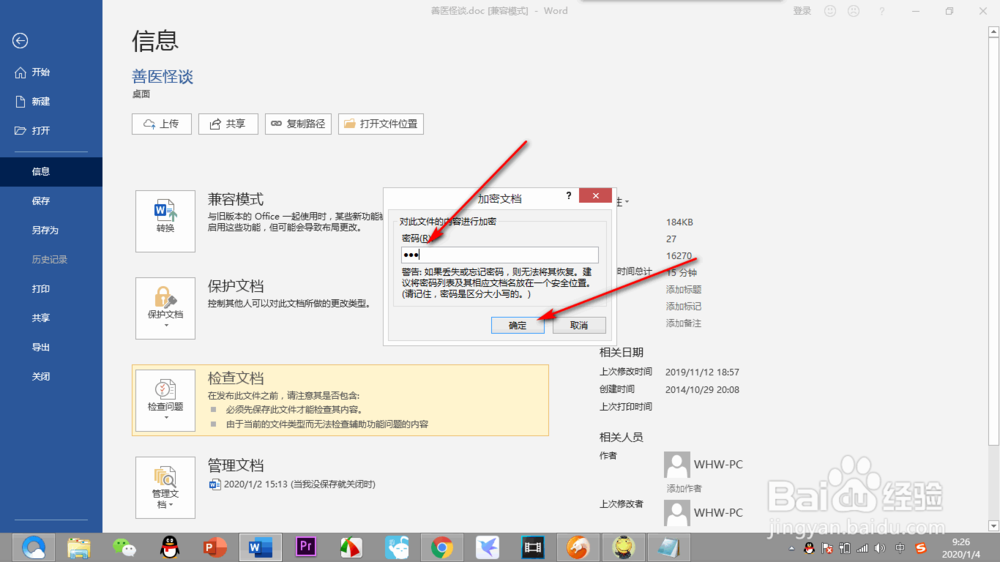Open the orange swirl app in the taskbar

[578, 547]
